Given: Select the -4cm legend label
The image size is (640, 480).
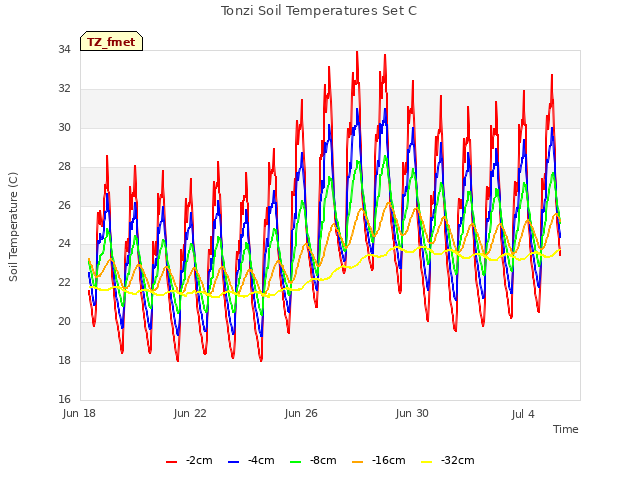Looking at the screenshot, I should [x=261, y=460].
